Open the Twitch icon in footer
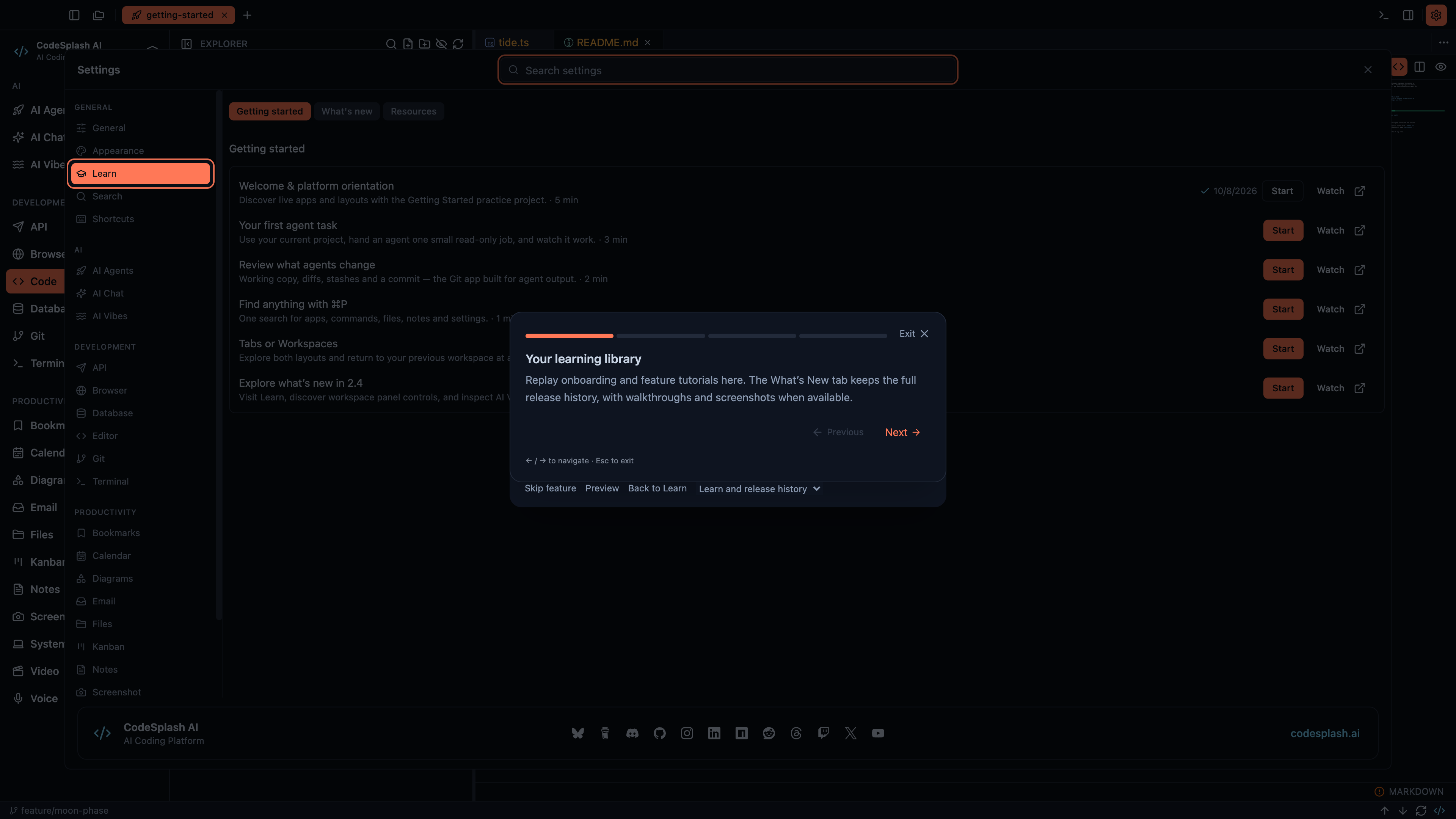1456x819 pixels. point(823,733)
